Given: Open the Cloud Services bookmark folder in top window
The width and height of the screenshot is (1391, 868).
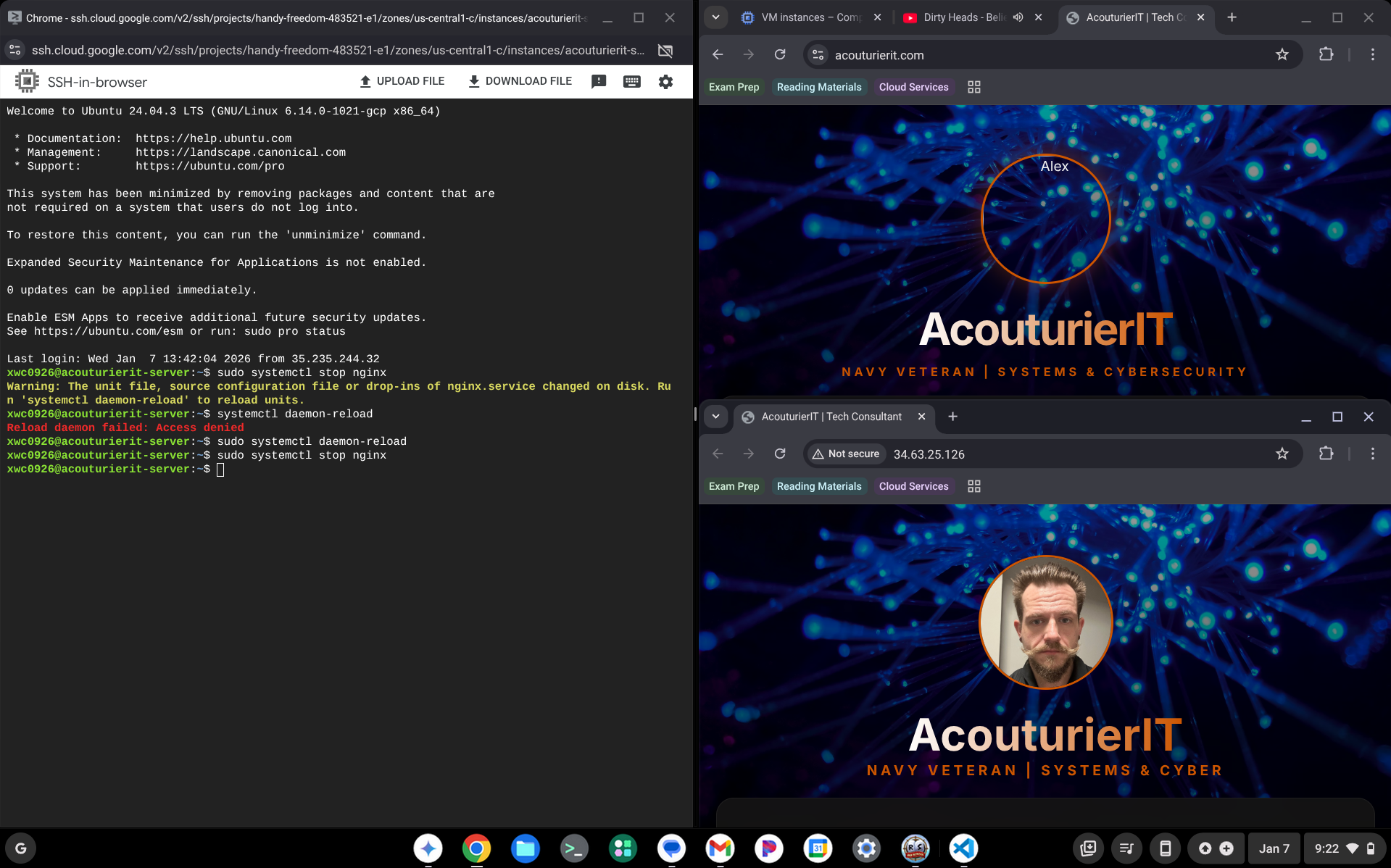Looking at the screenshot, I should click(913, 87).
